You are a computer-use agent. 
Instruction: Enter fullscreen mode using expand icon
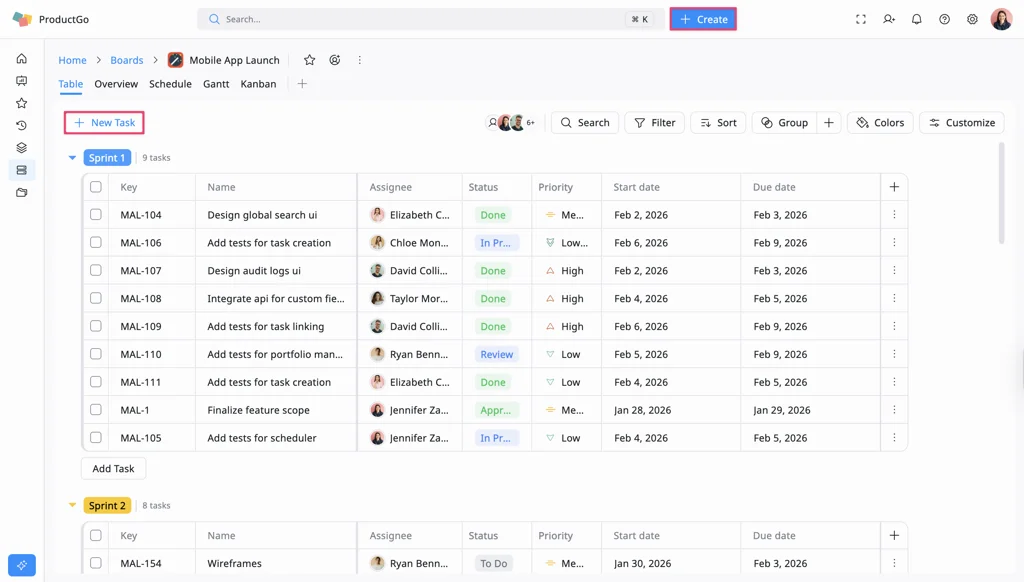[860, 19]
